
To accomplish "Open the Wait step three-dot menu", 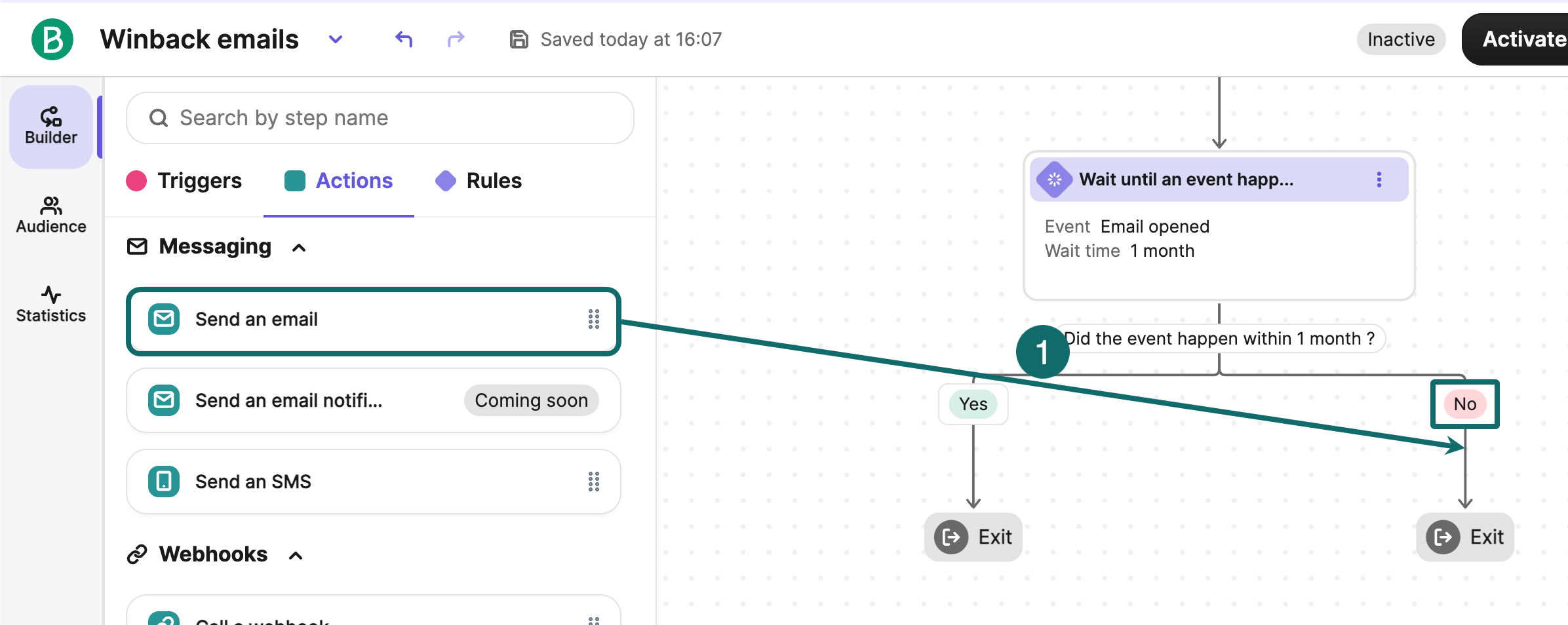I will [1379, 180].
